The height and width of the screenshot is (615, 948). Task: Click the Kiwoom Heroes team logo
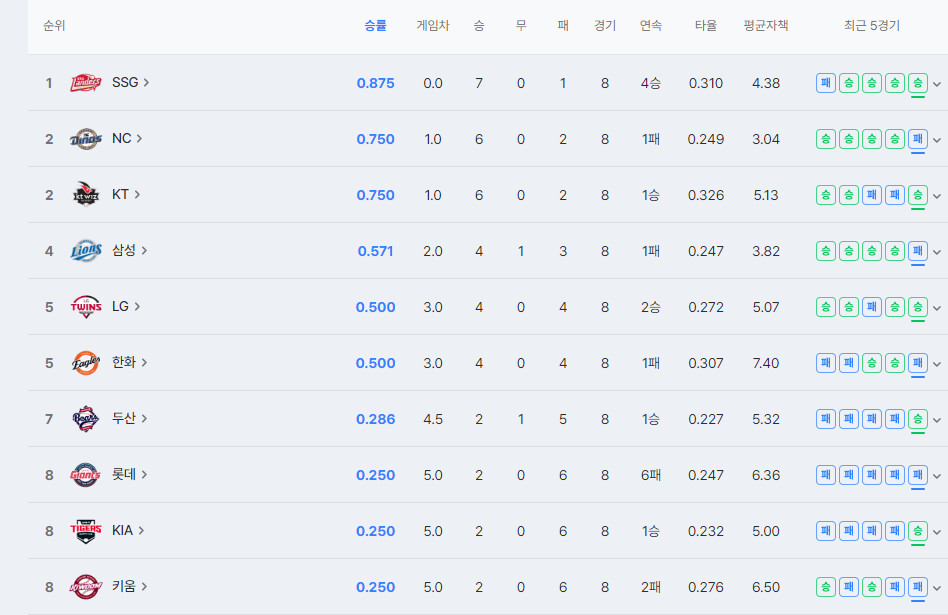(86, 587)
